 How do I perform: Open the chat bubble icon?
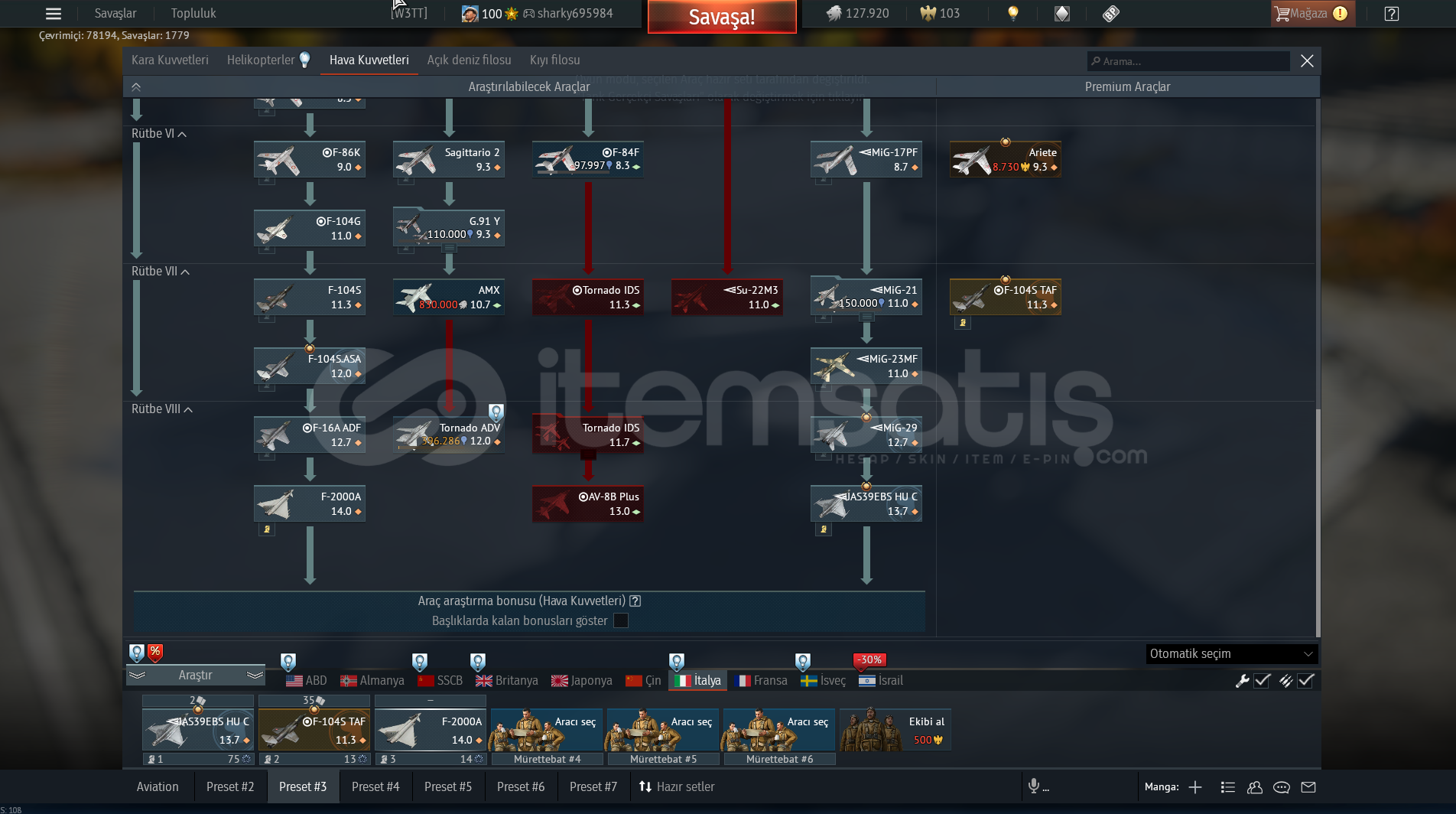(x=1282, y=786)
